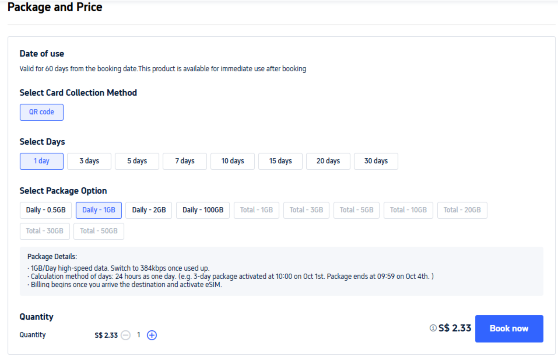Click the S$ 2.33 unit price by stepper
Screen dimensions: 558x360
106,335
